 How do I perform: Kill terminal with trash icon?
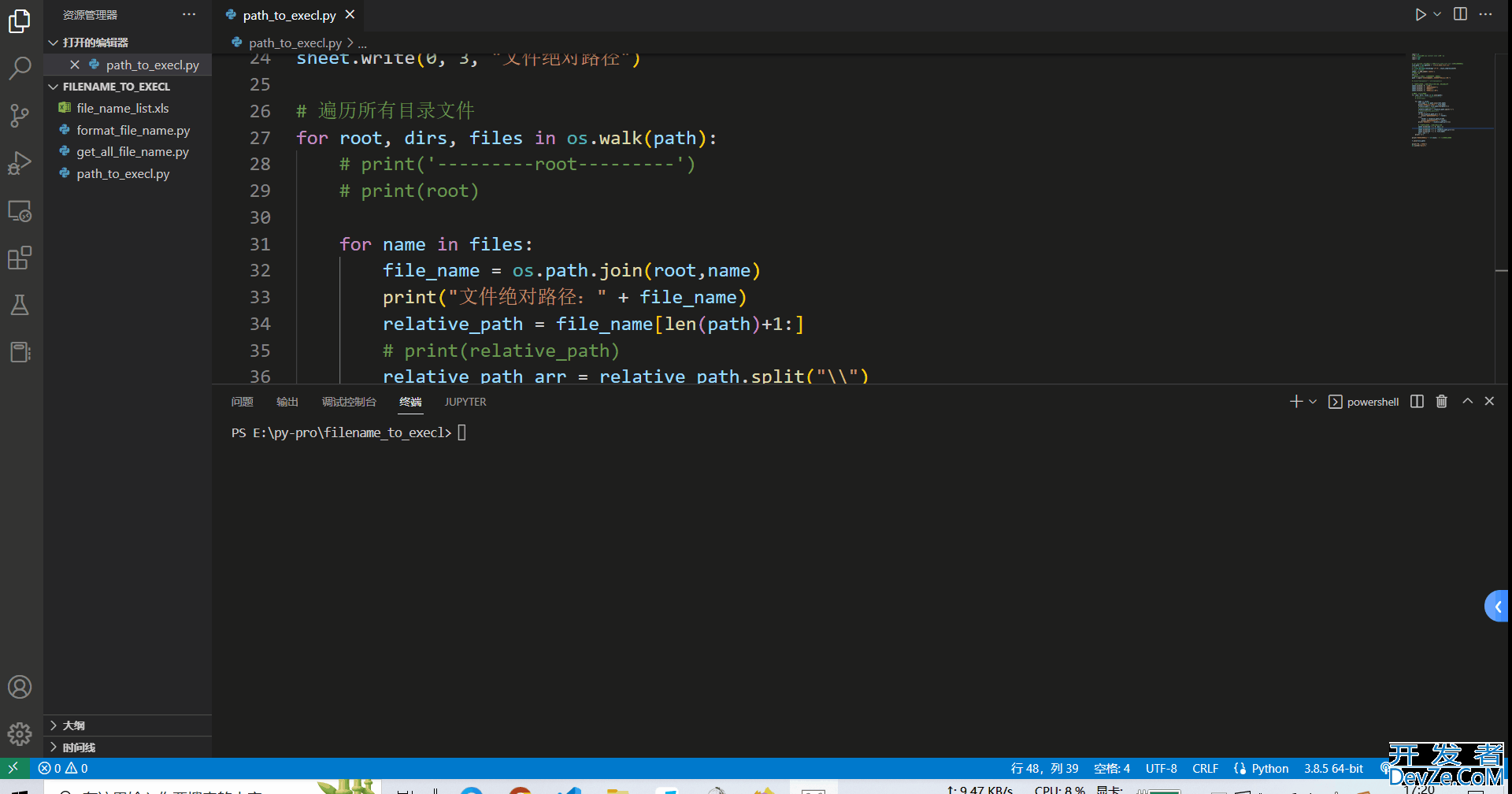point(1441,402)
